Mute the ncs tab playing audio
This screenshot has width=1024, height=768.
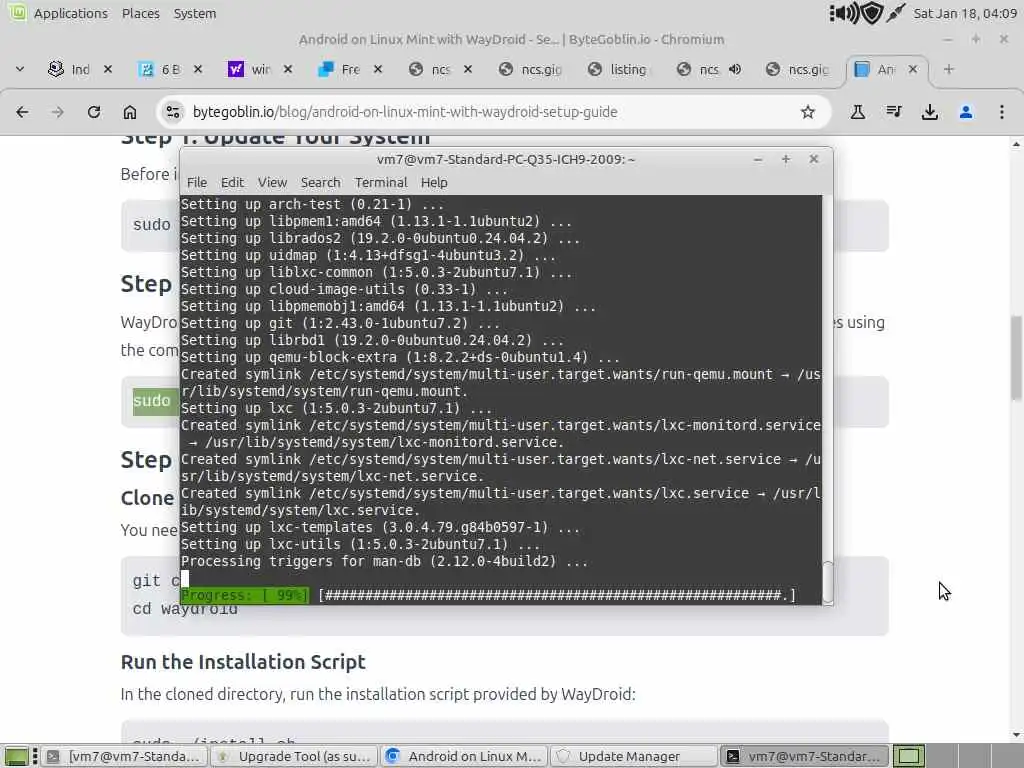tap(735, 69)
